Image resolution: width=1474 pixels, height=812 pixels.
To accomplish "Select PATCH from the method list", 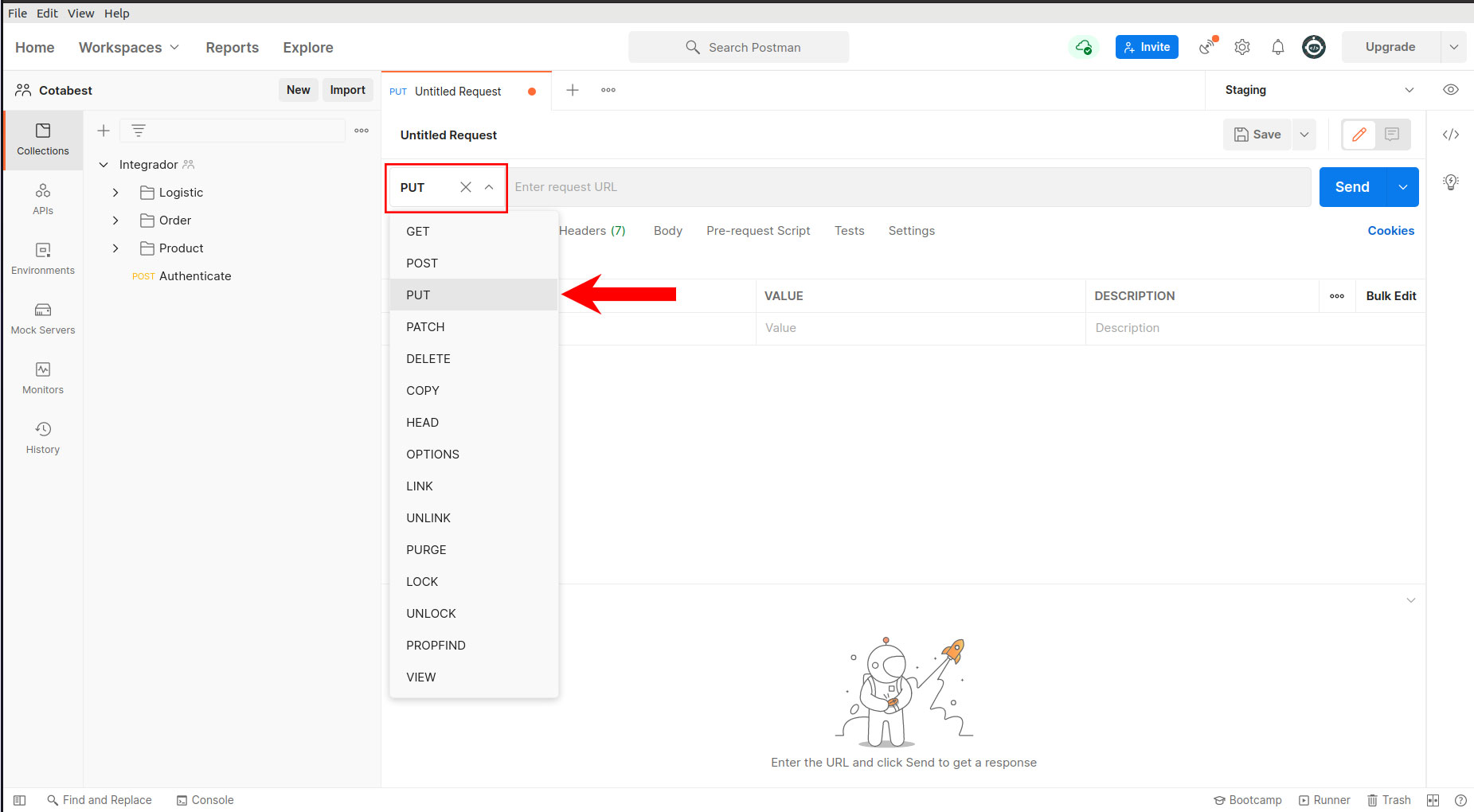I will tap(474, 327).
